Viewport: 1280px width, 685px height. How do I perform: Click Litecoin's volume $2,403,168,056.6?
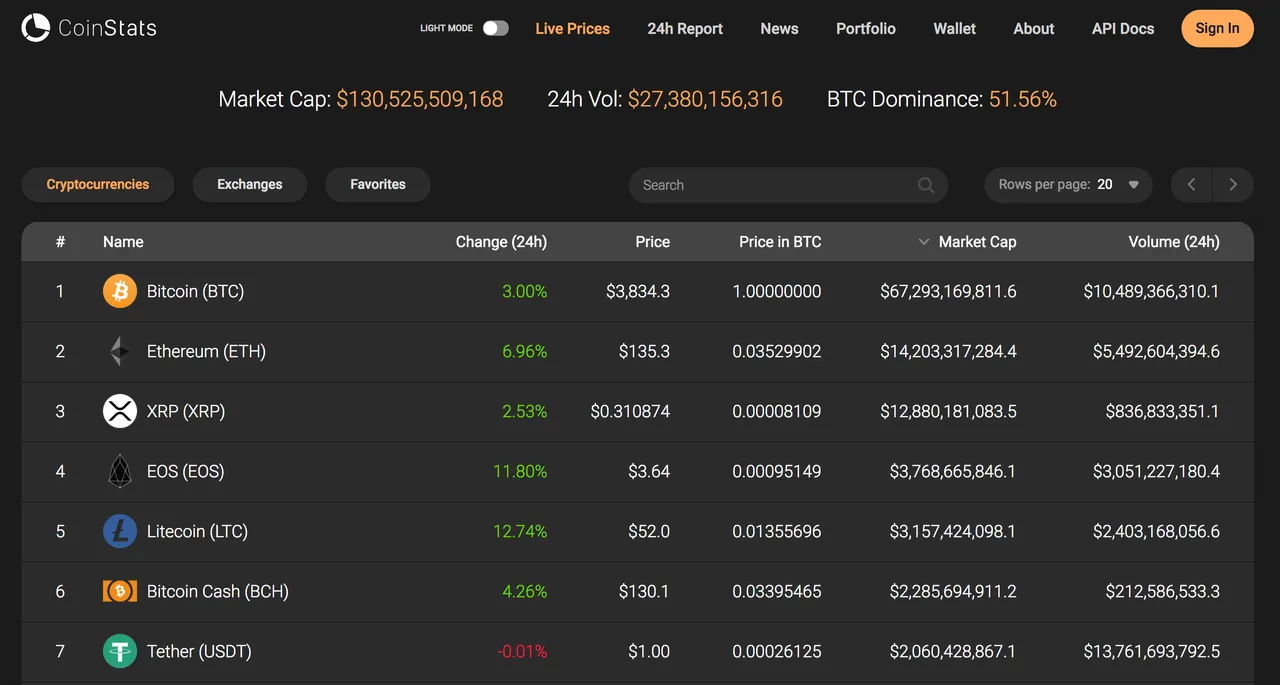(x=1156, y=531)
